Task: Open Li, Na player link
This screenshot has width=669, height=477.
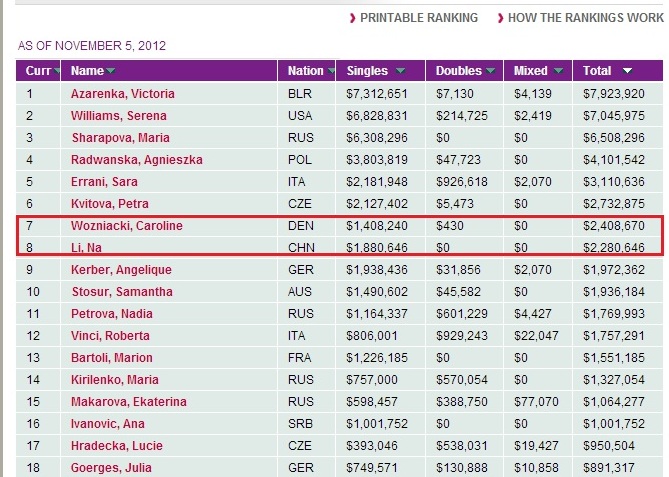Action: coord(86,248)
